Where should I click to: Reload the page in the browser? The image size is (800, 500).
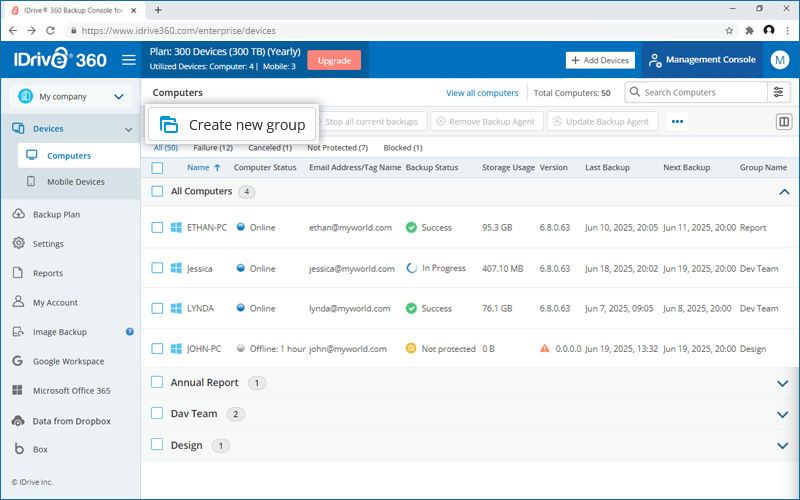tap(50, 31)
